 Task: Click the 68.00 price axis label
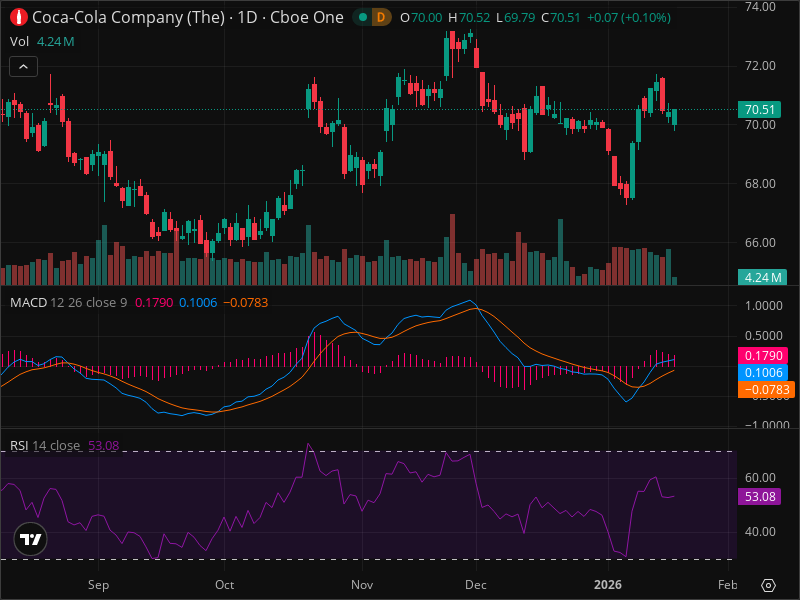click(760, 184)
